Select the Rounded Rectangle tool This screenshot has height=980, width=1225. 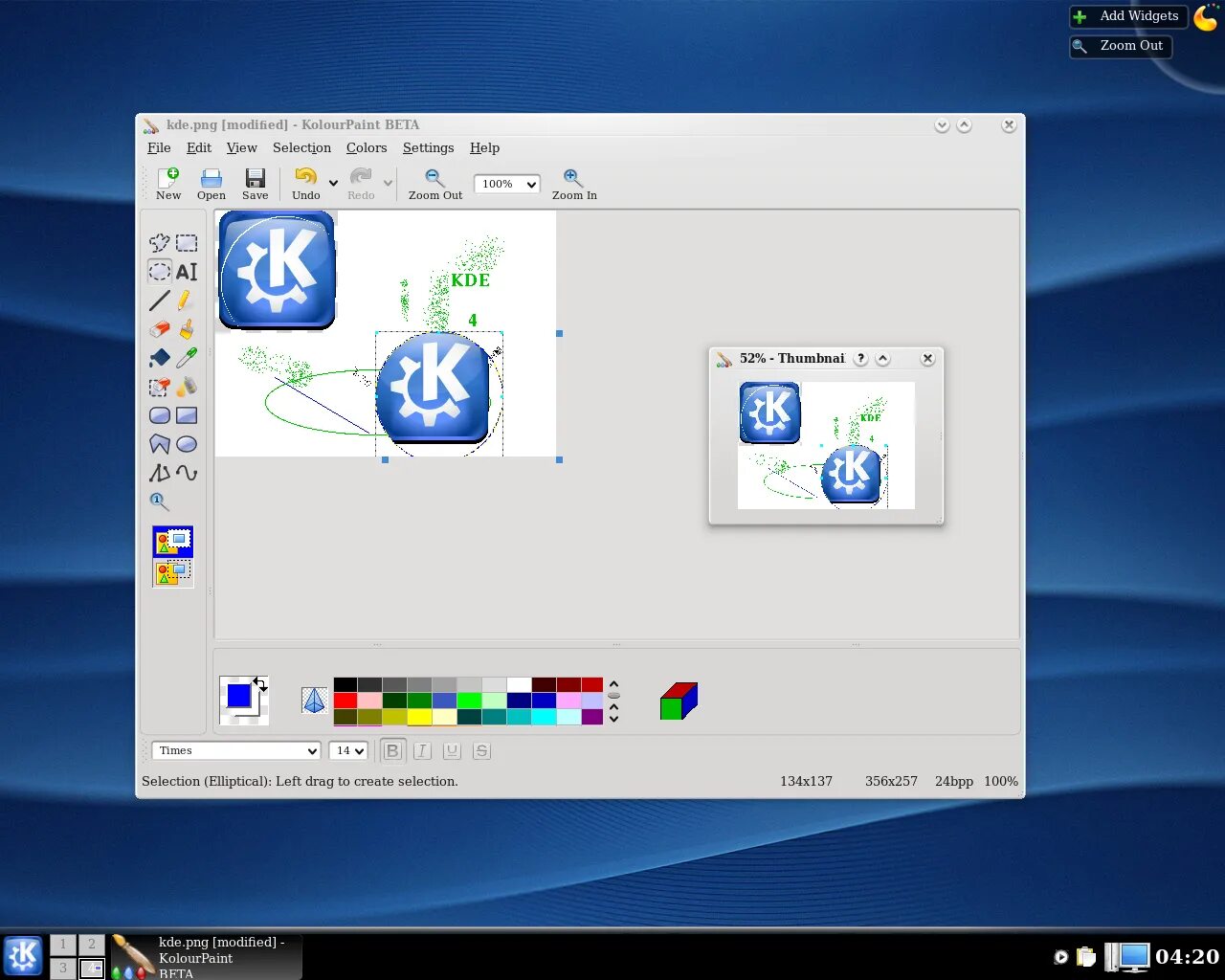(160, 415)
